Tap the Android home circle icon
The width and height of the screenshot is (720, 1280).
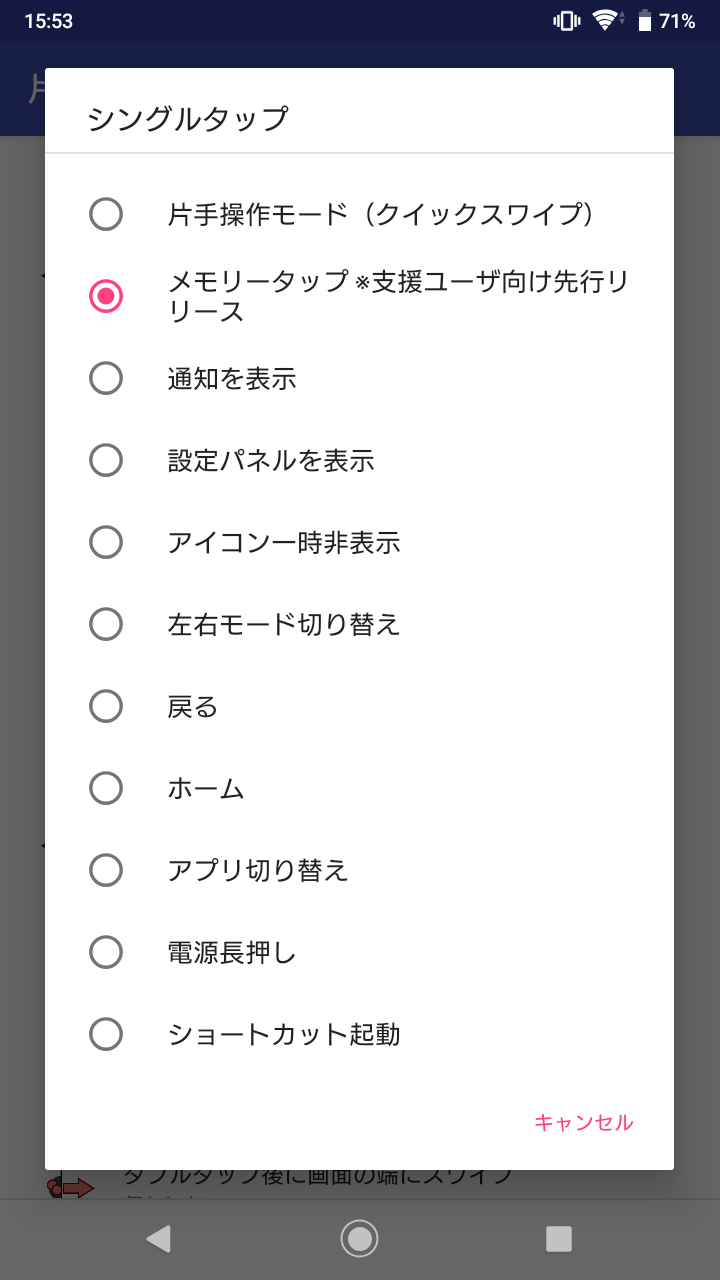coord(359,1239)
